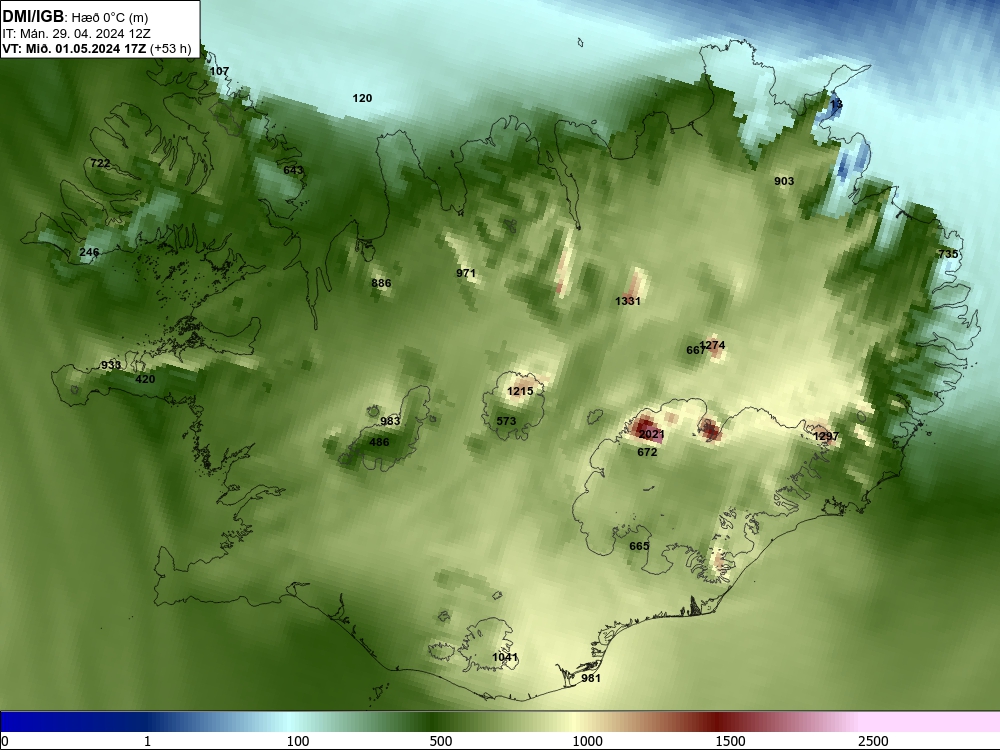Image resolution: width=1000 pixels, height=750 pixels.
Task: Click the 420 map value
Action: tap(145, 379)
